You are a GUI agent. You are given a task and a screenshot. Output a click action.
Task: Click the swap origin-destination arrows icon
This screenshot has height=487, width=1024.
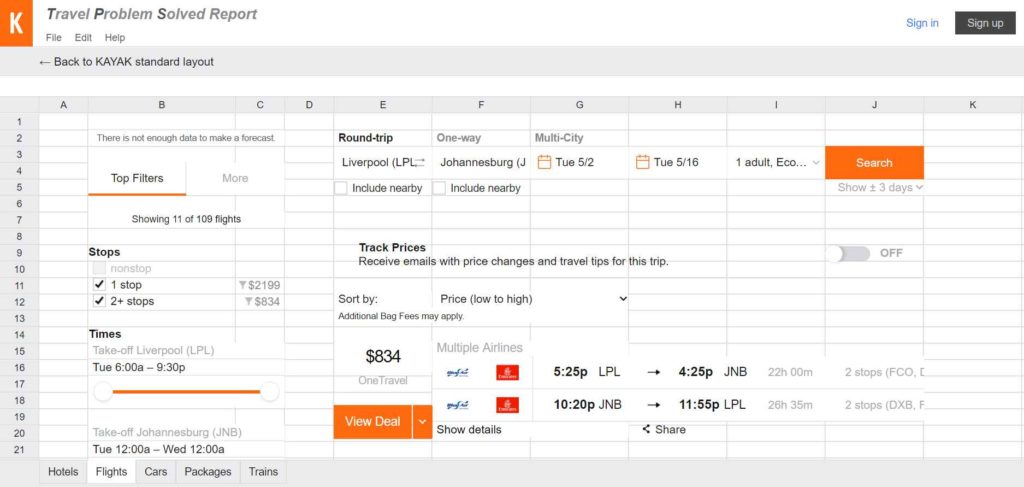click(x=419, y=162)
